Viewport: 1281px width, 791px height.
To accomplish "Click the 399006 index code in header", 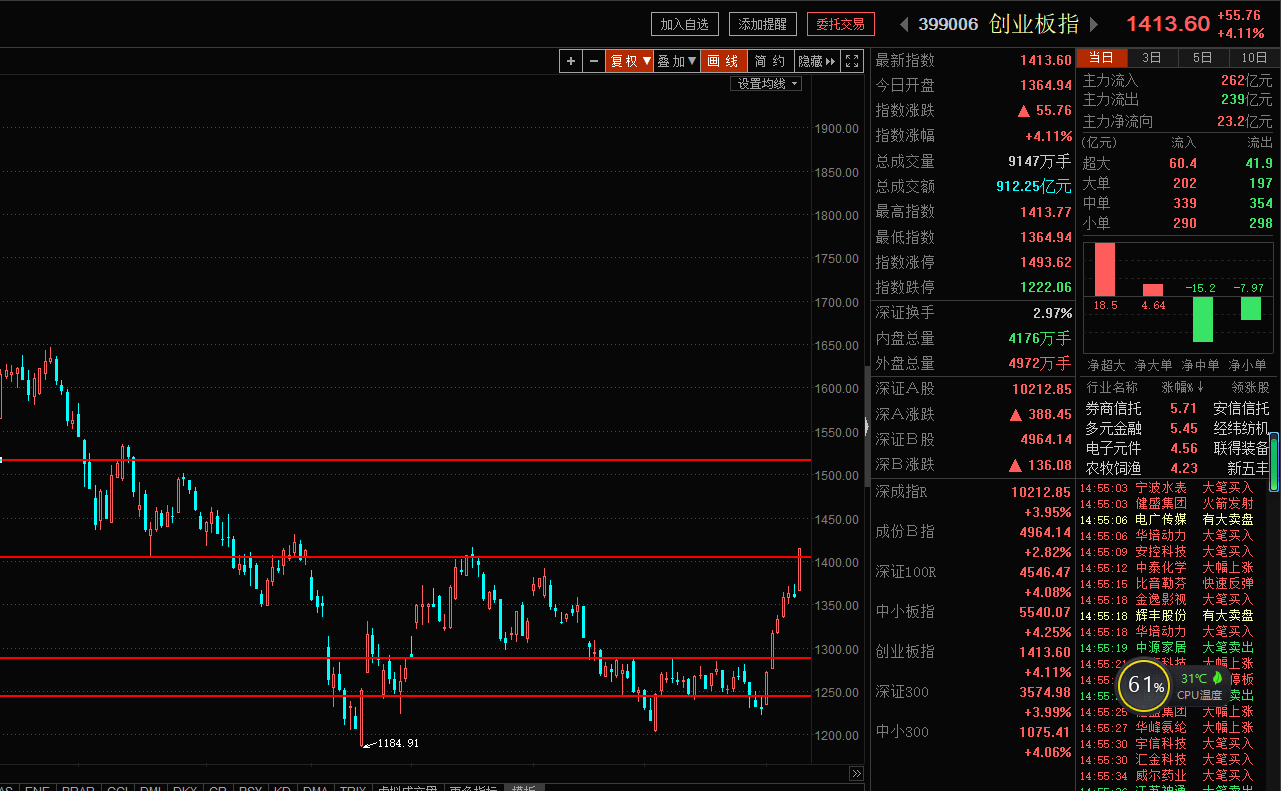I will pos(948,24).
